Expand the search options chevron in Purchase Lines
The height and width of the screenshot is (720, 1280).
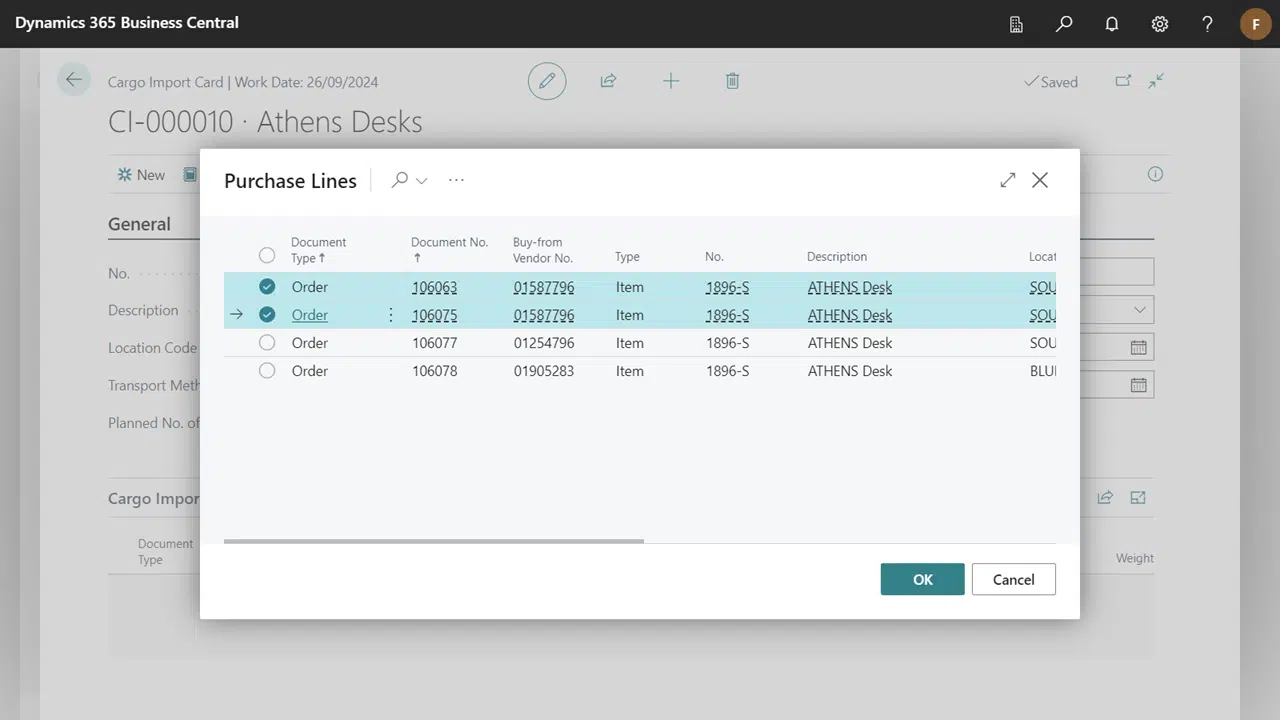(x=422, y=181)
